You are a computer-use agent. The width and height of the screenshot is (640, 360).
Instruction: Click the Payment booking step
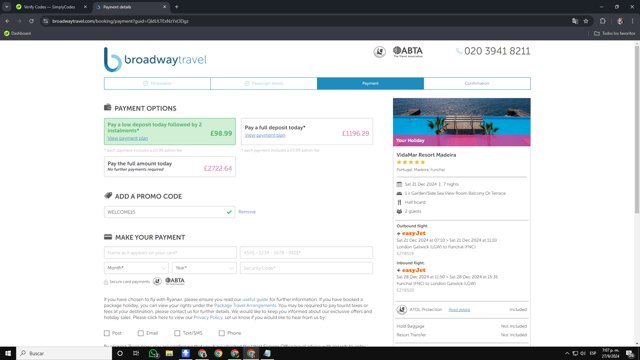click(x=370, y=83)
